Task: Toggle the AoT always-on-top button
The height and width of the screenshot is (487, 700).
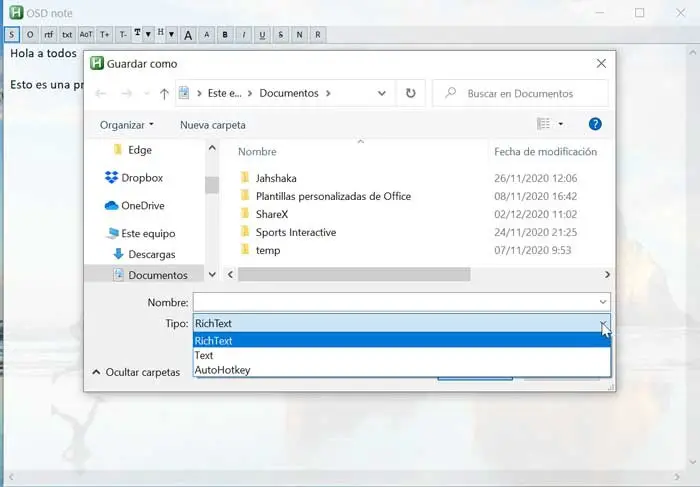Action: (x=86, y=34)
